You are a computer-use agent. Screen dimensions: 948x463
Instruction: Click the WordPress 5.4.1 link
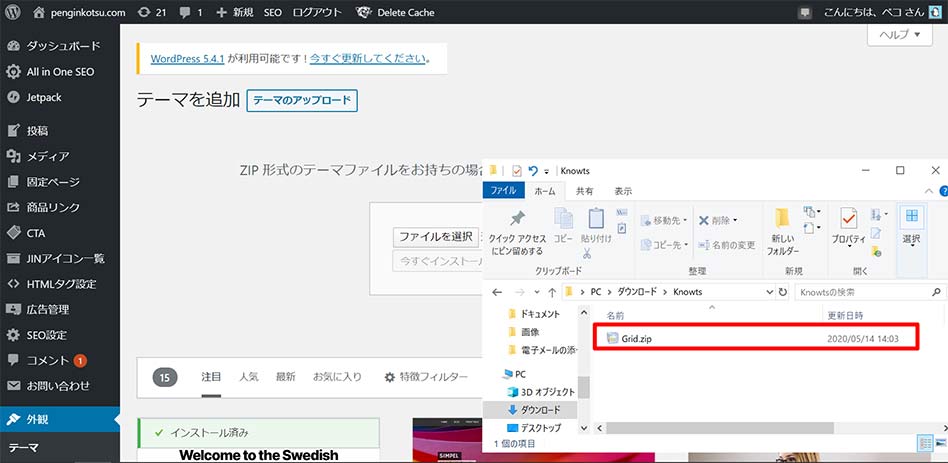click(x=187, y=59)
